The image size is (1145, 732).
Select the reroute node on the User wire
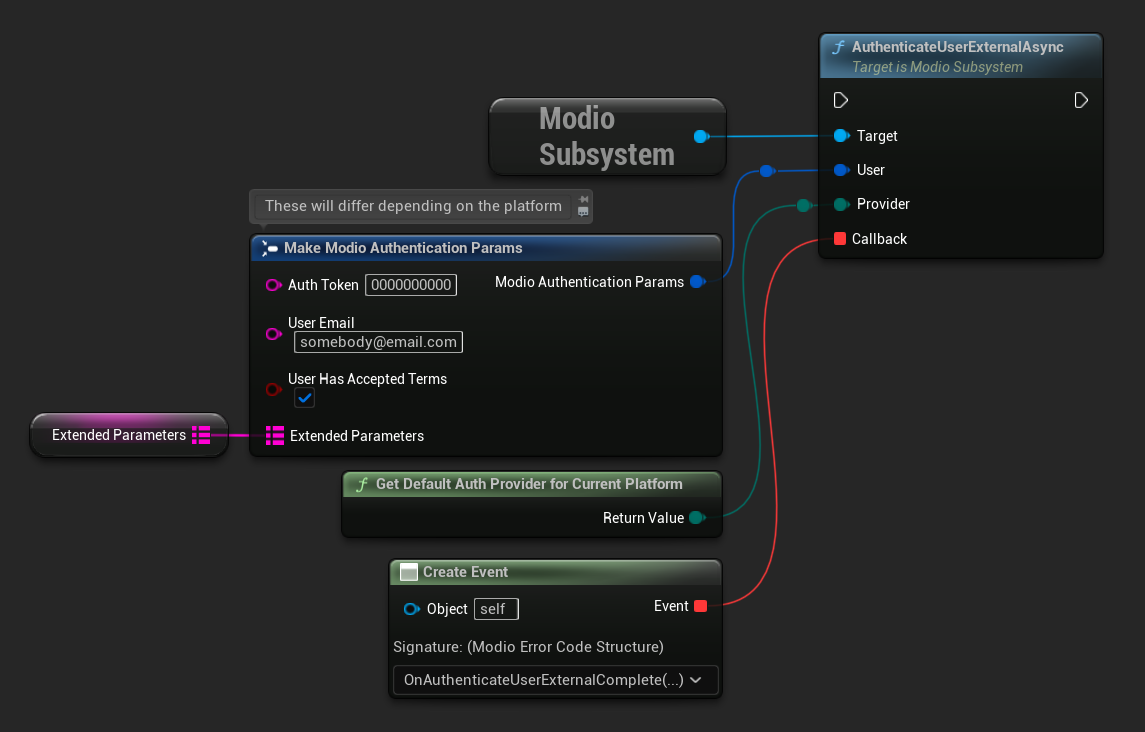(767, 171)
